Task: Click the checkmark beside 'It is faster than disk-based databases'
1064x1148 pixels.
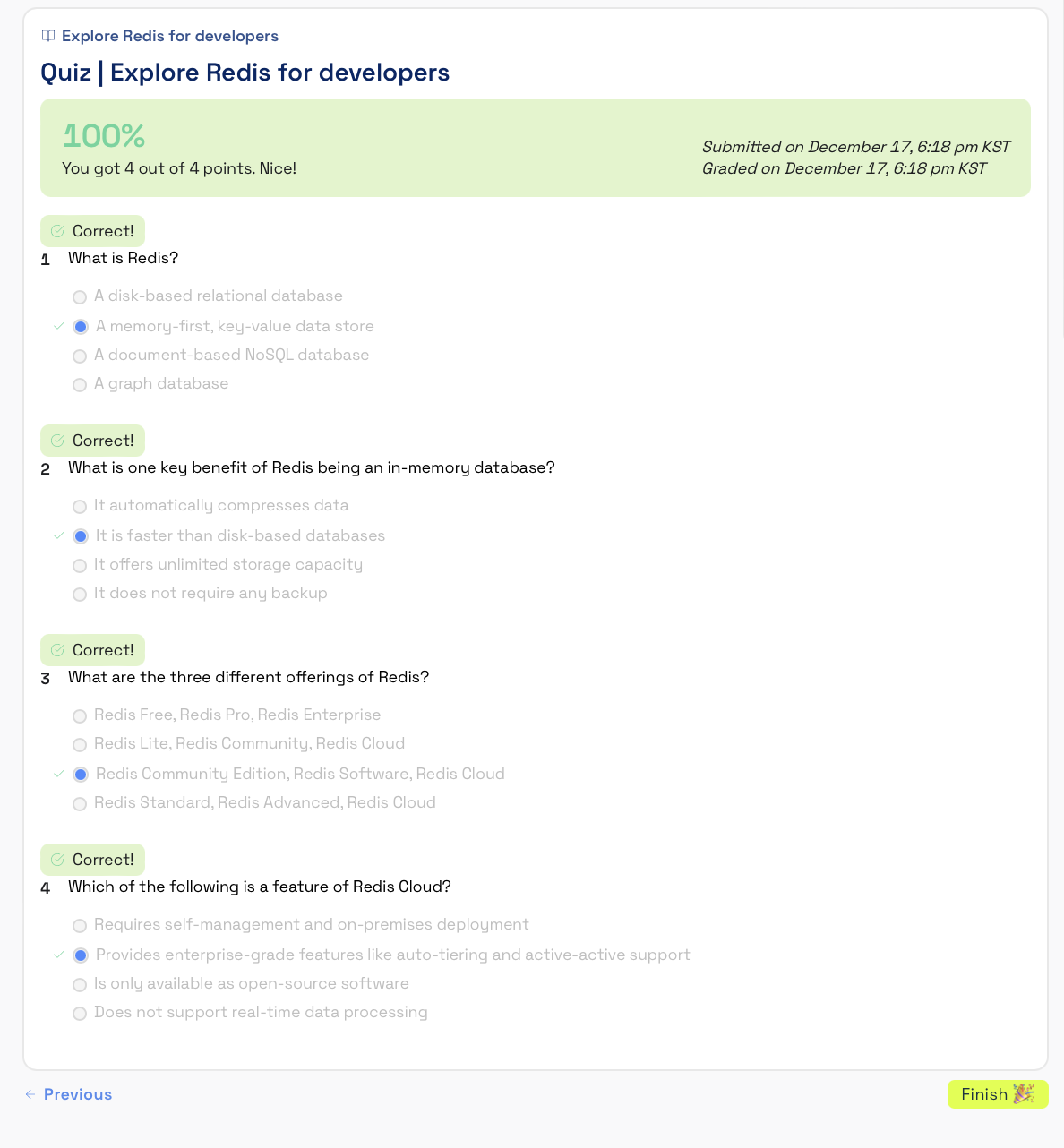Action: (x=59, y=535)
